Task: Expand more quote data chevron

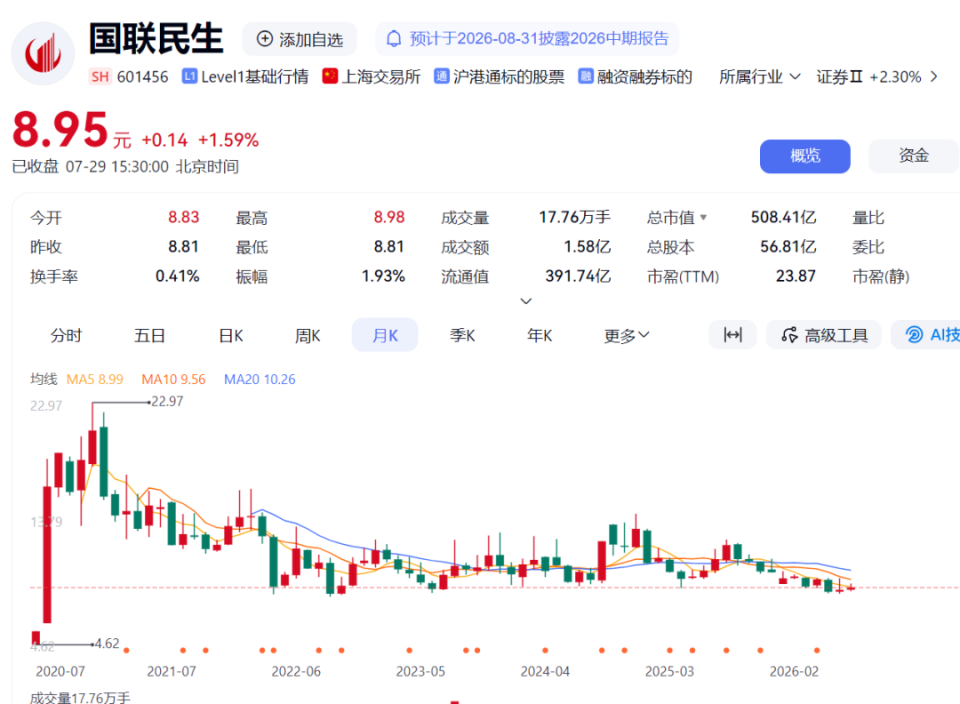Action: 526,301
